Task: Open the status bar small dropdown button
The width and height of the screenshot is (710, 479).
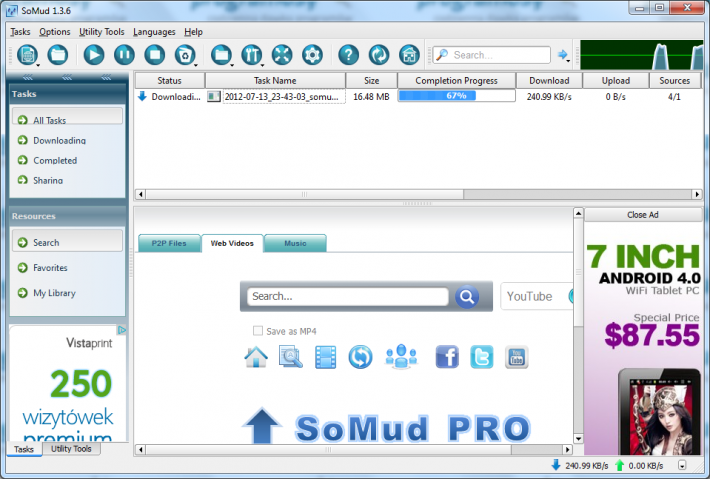Action: [x=682, y=465]
